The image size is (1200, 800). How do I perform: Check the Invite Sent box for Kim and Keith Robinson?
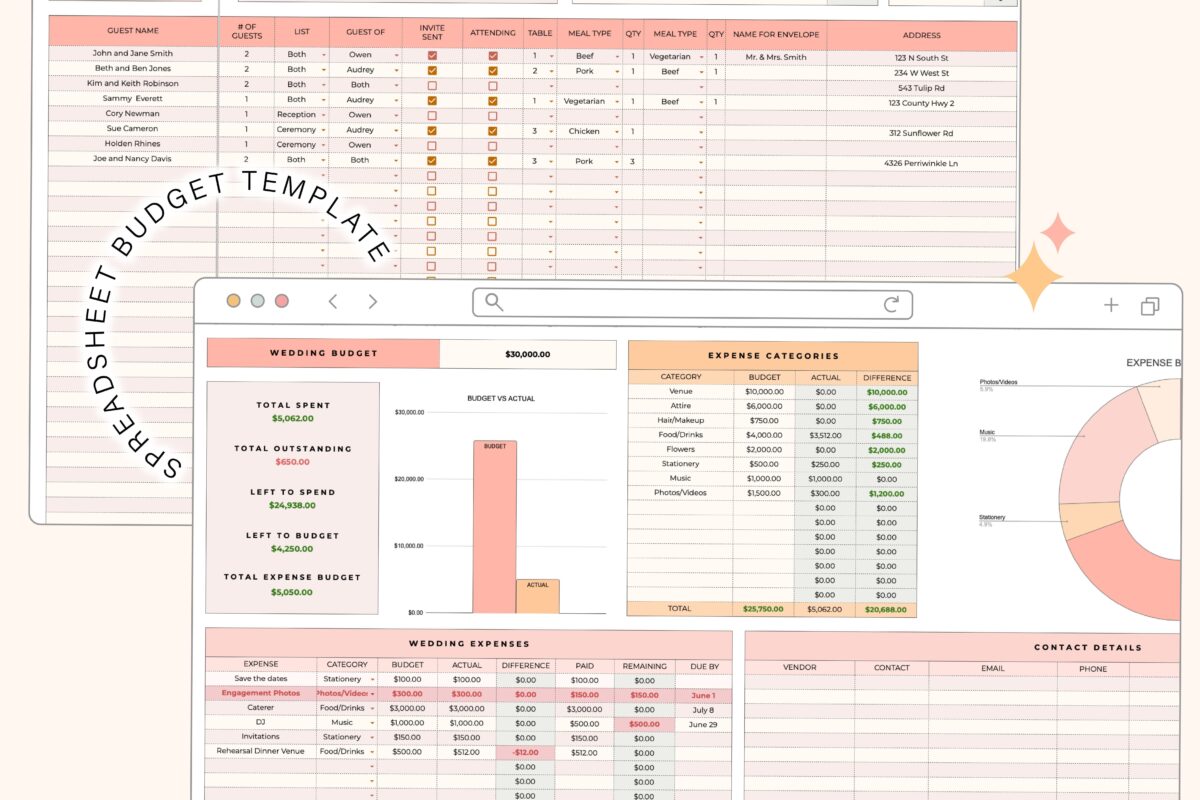pyautogui.click(x=430, y=85)
